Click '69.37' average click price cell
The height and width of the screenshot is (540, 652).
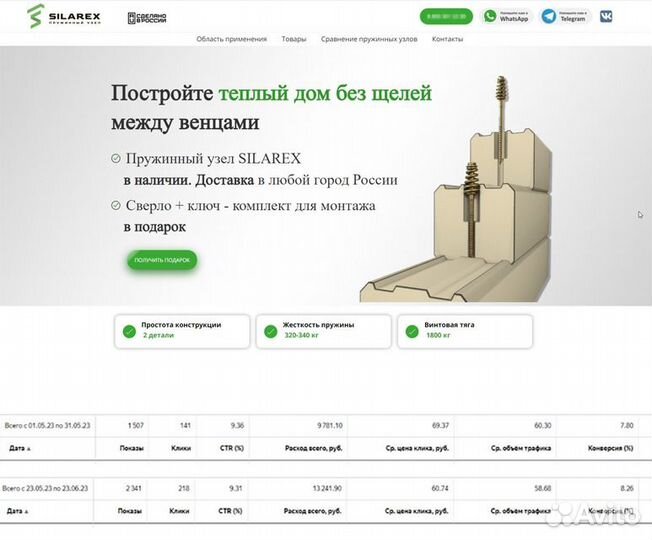440,426
